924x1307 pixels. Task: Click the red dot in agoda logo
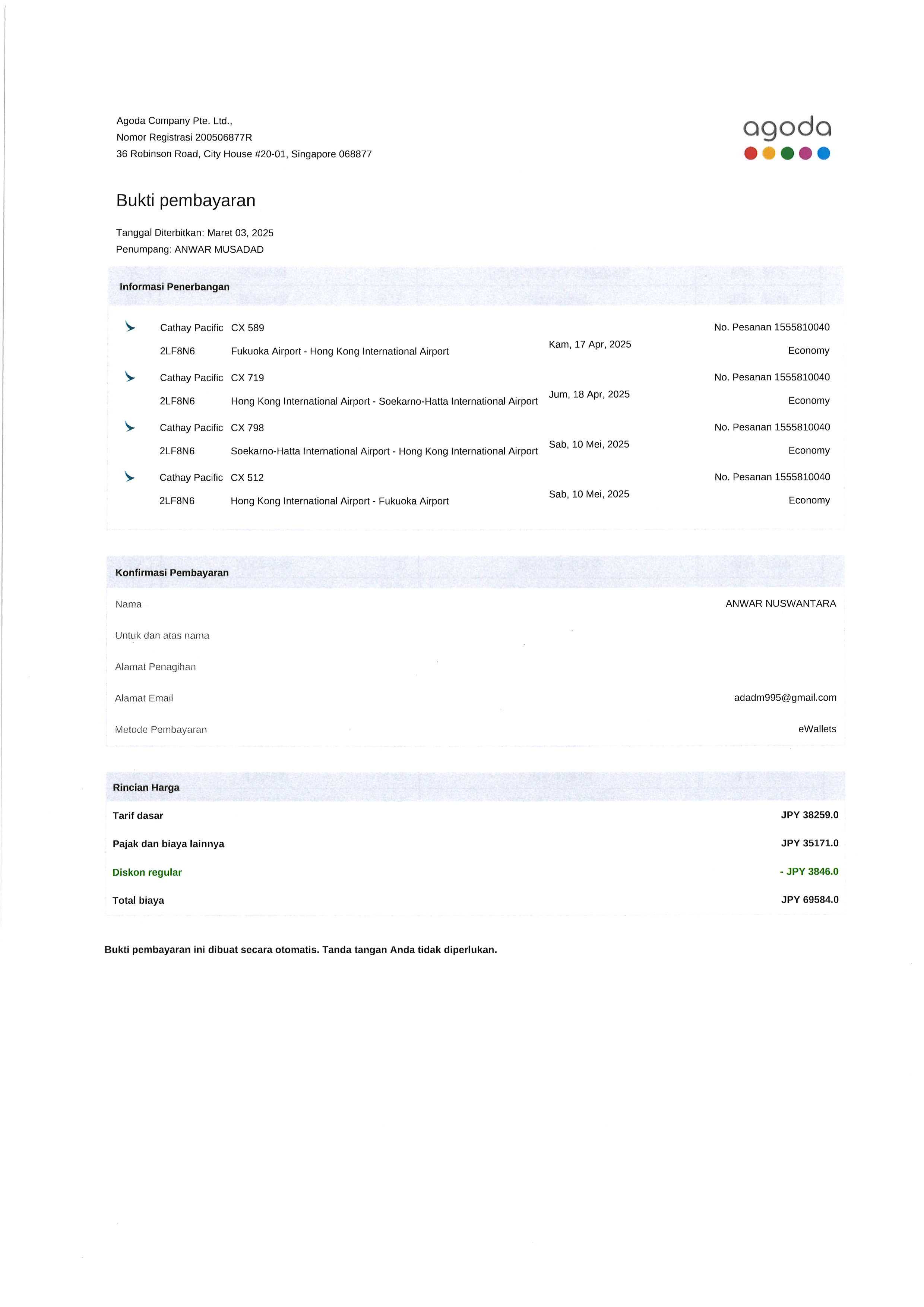click(x=750, y=154)
